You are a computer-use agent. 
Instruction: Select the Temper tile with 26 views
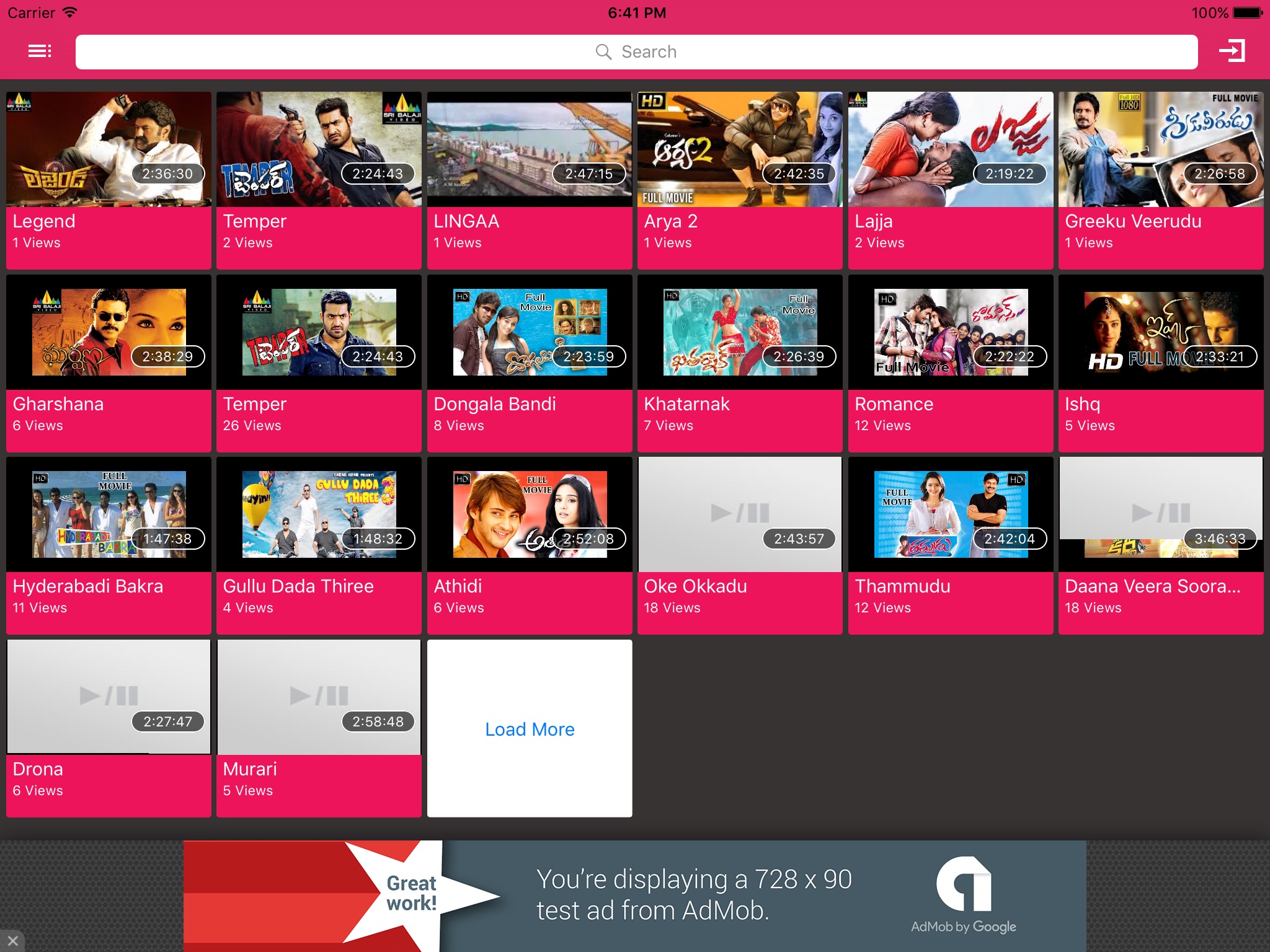(x=319, y=363)
